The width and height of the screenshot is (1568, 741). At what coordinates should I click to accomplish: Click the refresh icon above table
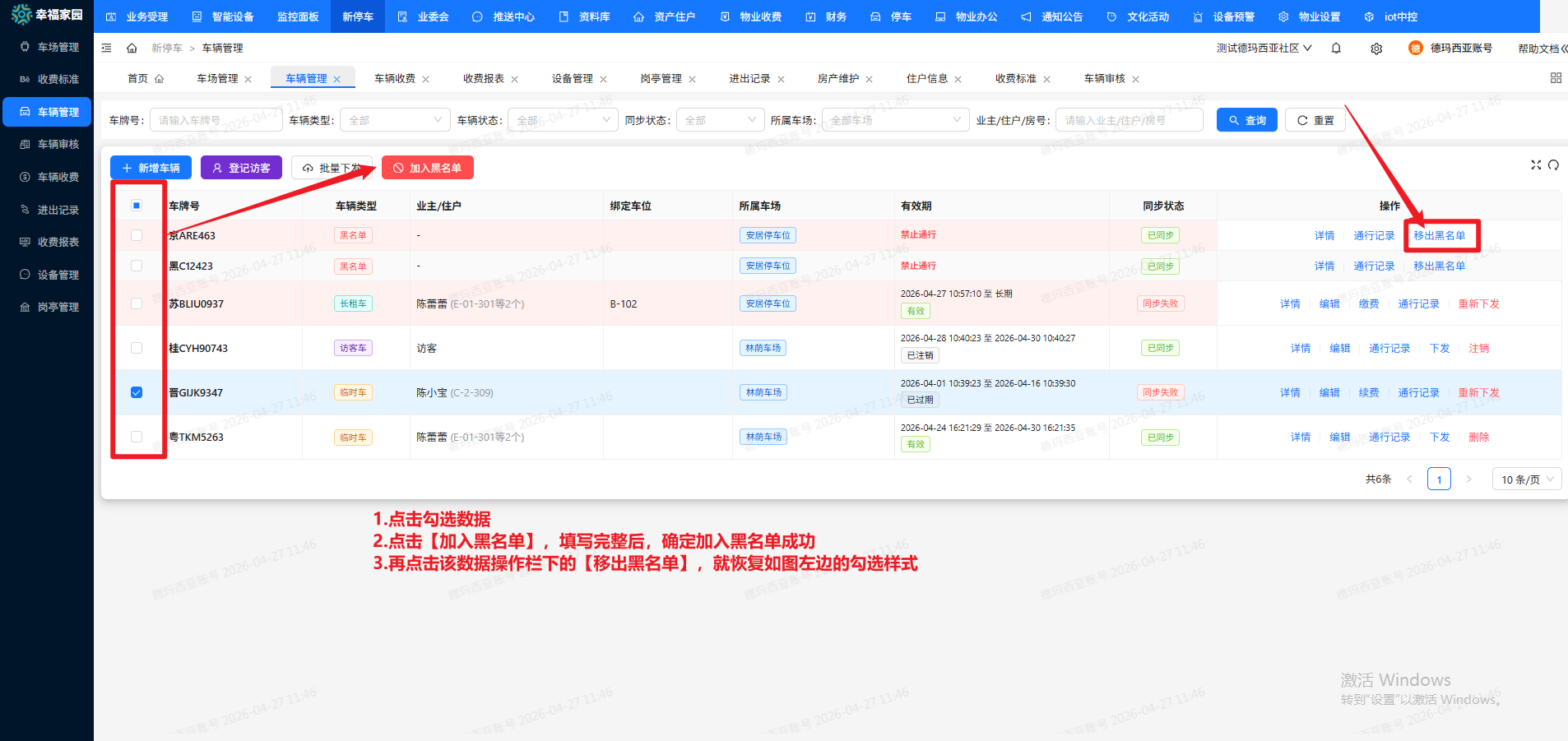coord(1553,165)
